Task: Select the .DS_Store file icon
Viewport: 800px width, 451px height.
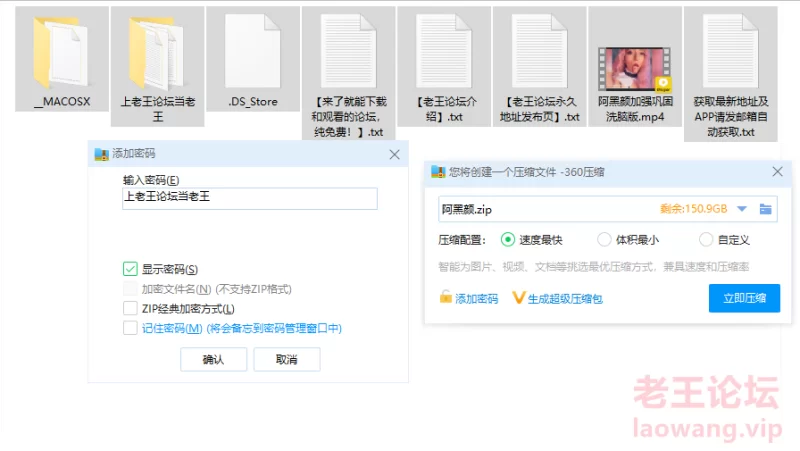Action: [x=253, y=51]
